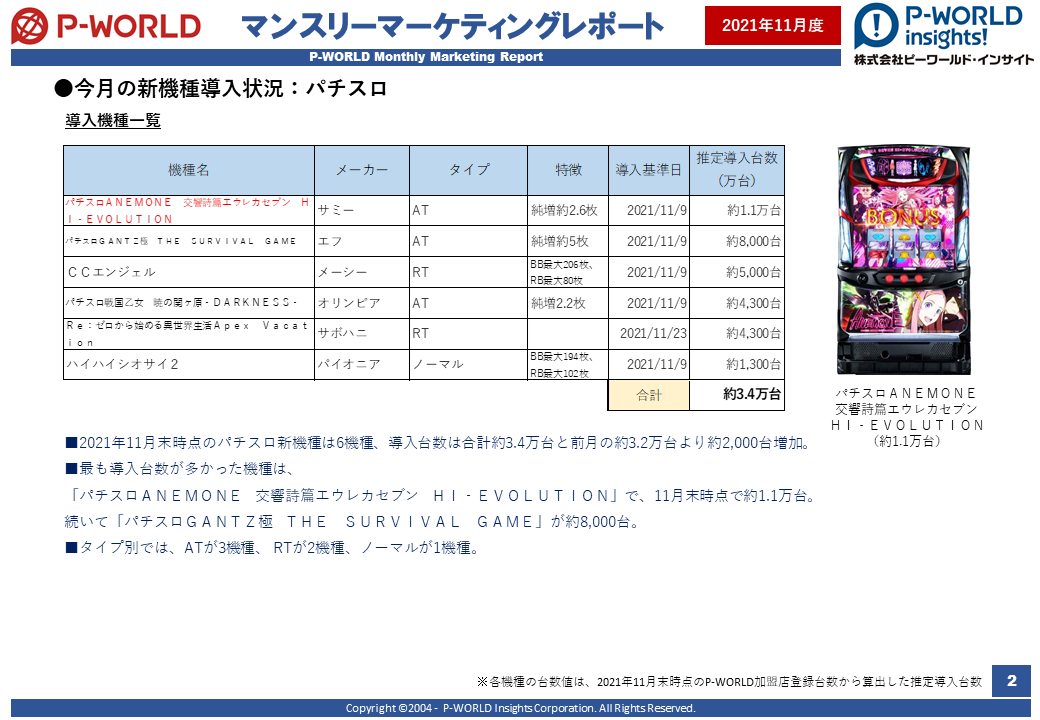Click the BB最大206枚 feature cell
Screen dimensions: 1040x720
point(568,272)
